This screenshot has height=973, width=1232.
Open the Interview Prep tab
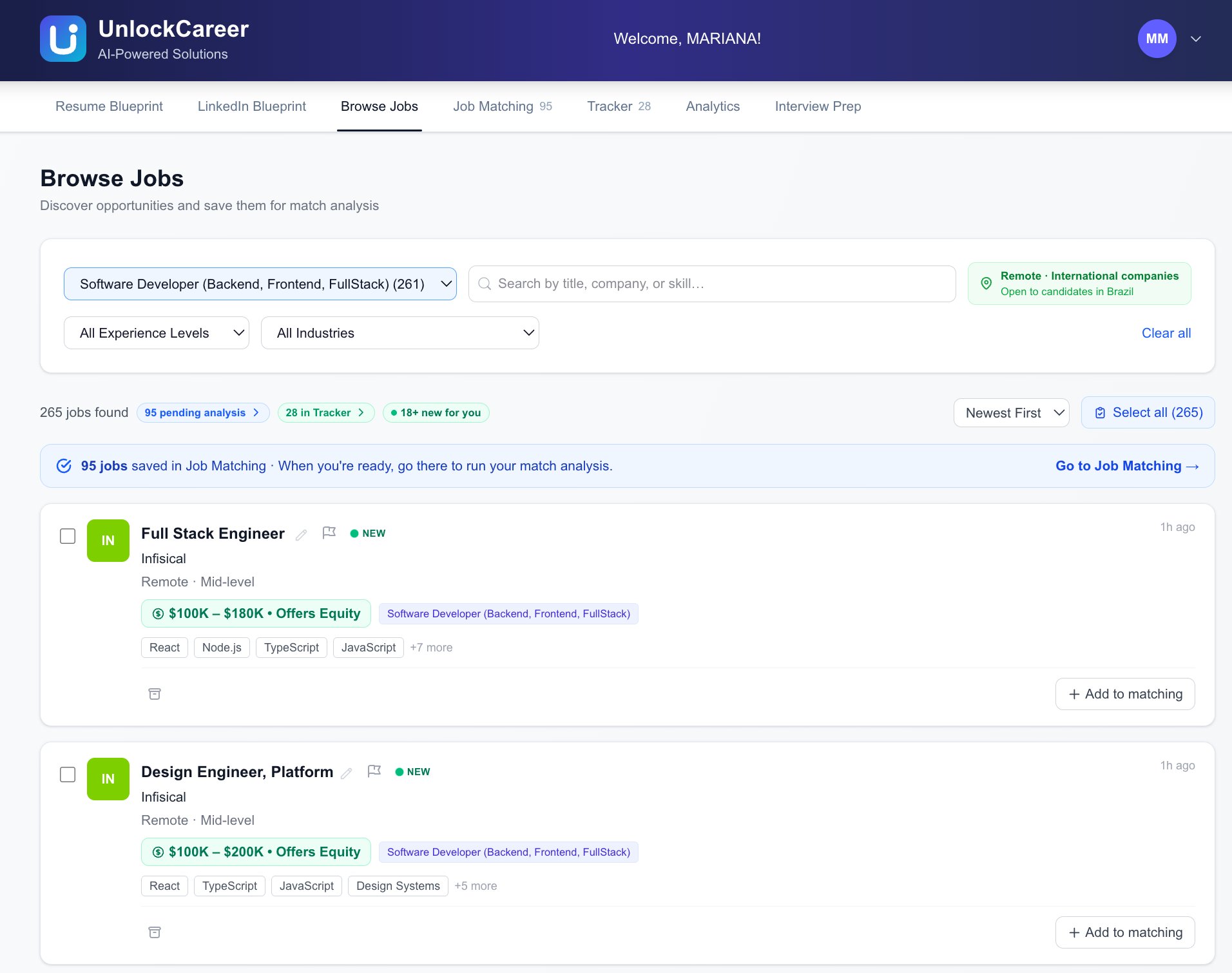tap(818, 106)
